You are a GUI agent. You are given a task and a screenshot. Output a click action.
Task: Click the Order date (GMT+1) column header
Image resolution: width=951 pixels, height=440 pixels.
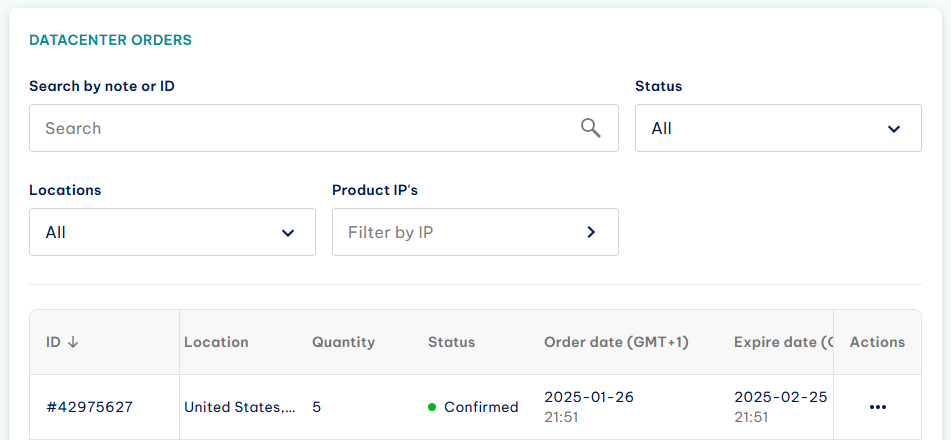tap(616, 342)
